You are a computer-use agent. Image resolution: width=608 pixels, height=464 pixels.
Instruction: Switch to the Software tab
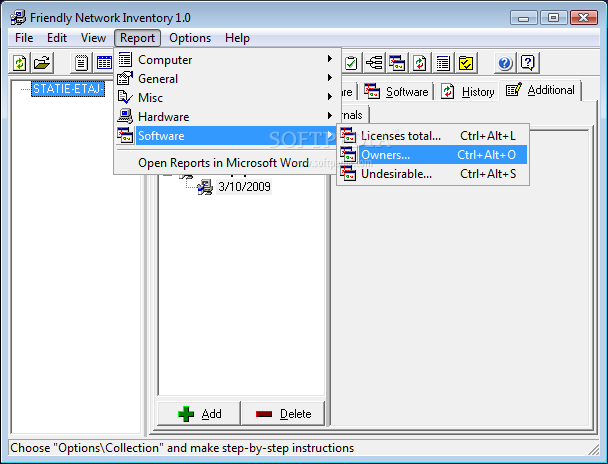pyautogui.click(x=396, y=92)
